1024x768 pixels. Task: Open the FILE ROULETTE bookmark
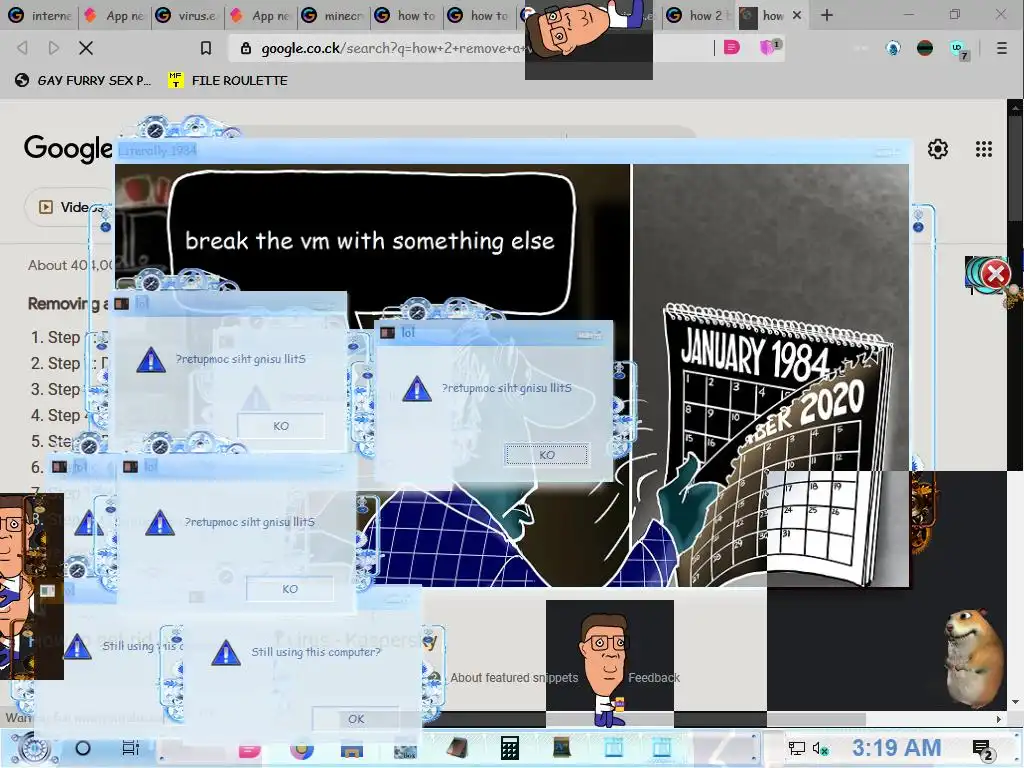coord(228,80)
